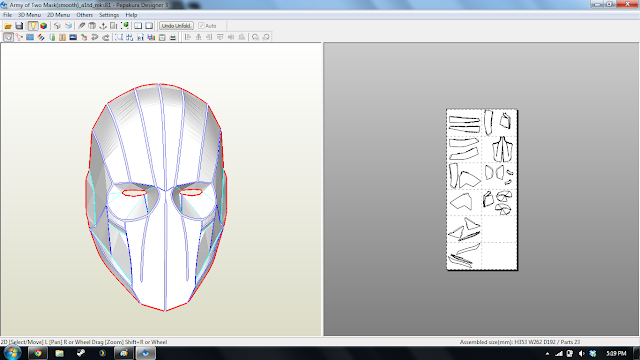Click the green cube with dotted frame icon
The width and height of the screenshot is (640, 360).
pos(125,26)
